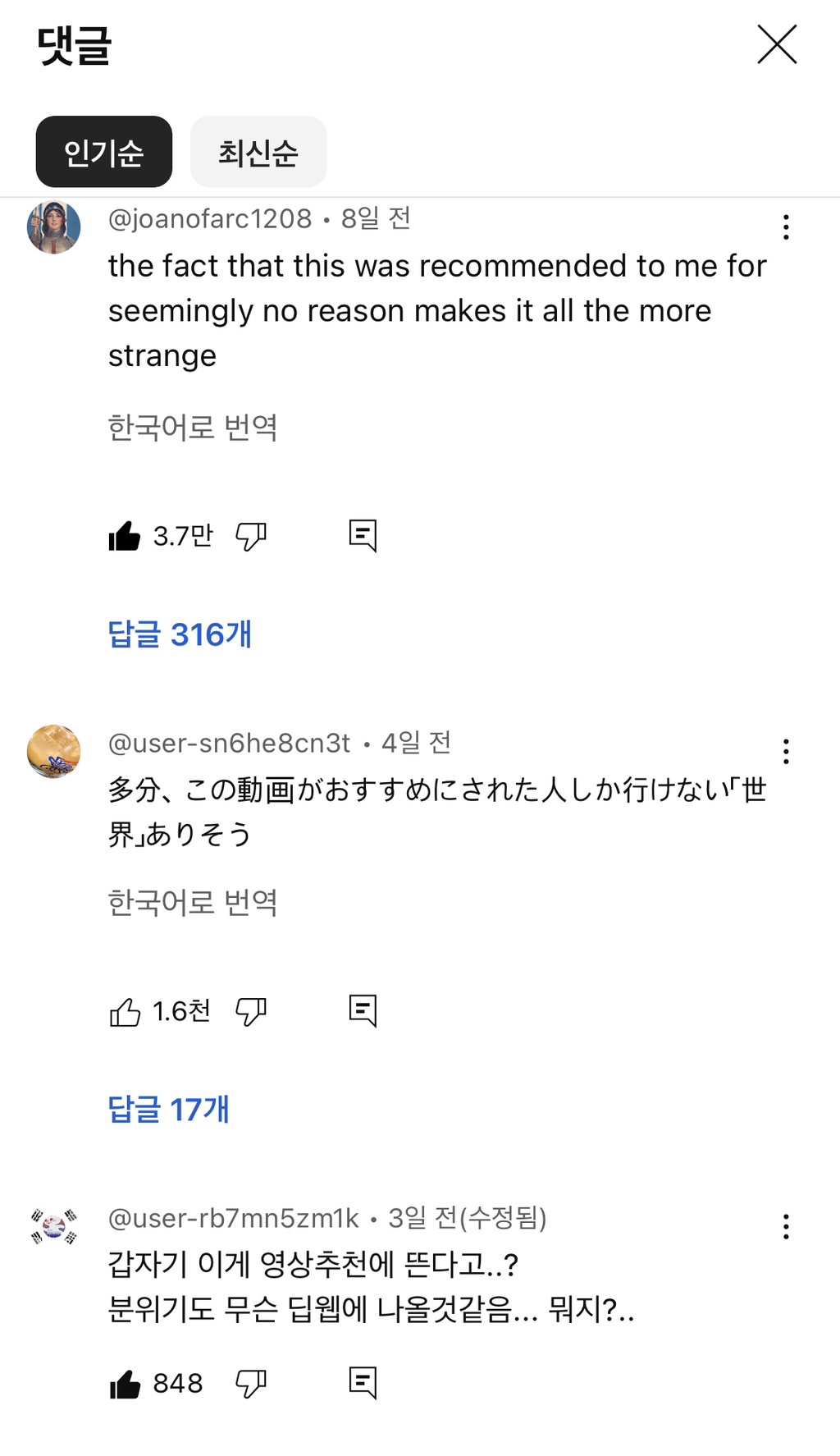840x1456 pixels.
Task: Reply to the user-rb7mn5zm1k comment
Action: 363,1383
